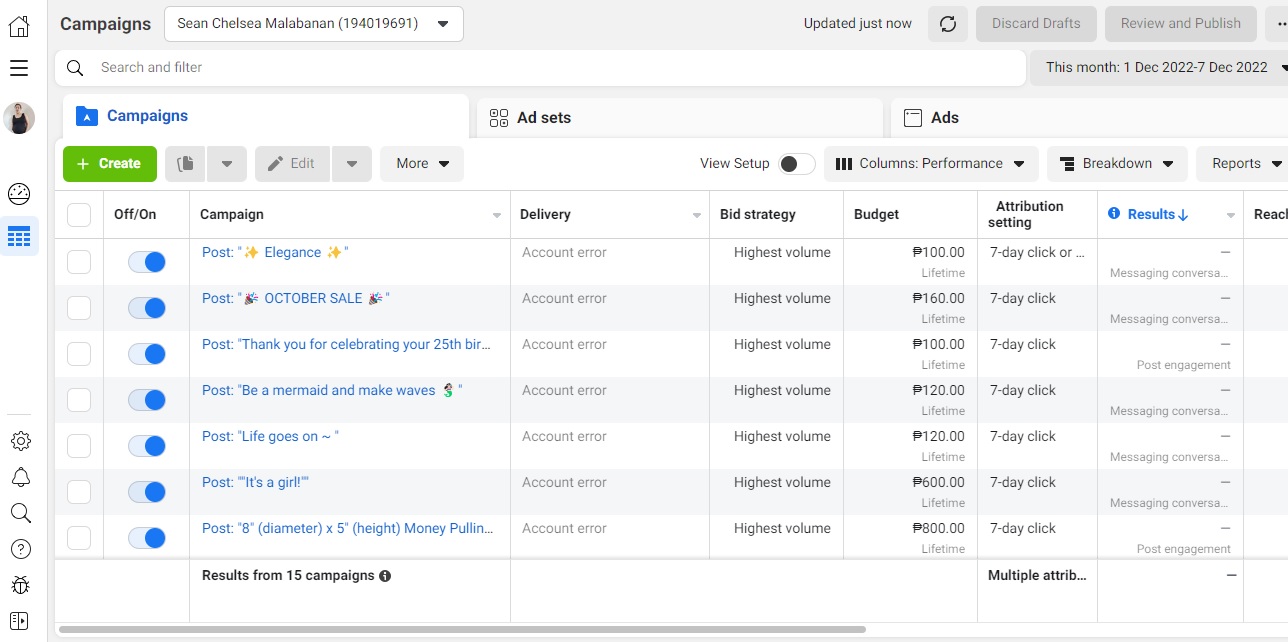Open the Breakdown dropdown
Screen dimensions: 1288x642
(x=1116, y=164)
